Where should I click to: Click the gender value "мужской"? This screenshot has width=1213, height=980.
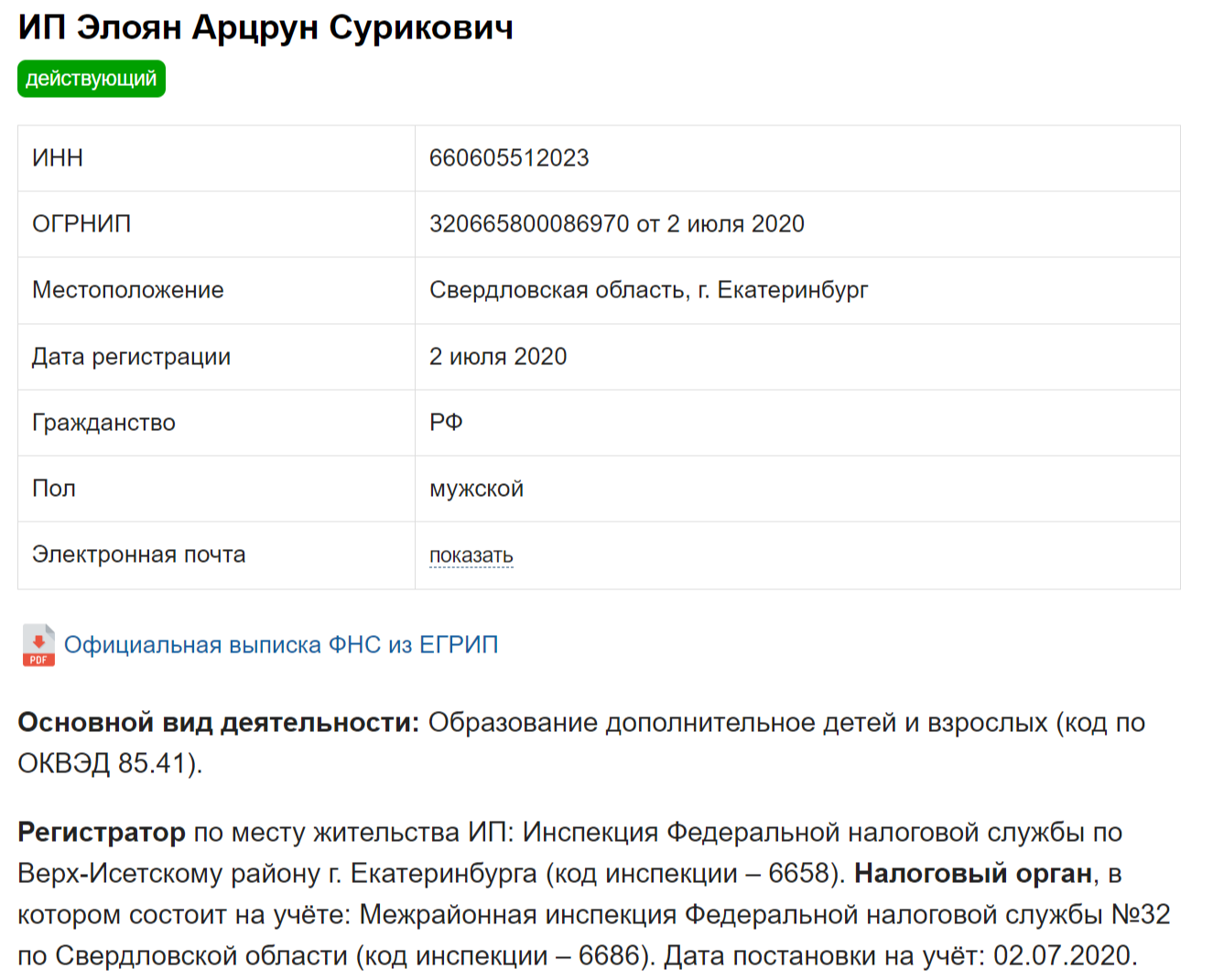pos(476,489)
